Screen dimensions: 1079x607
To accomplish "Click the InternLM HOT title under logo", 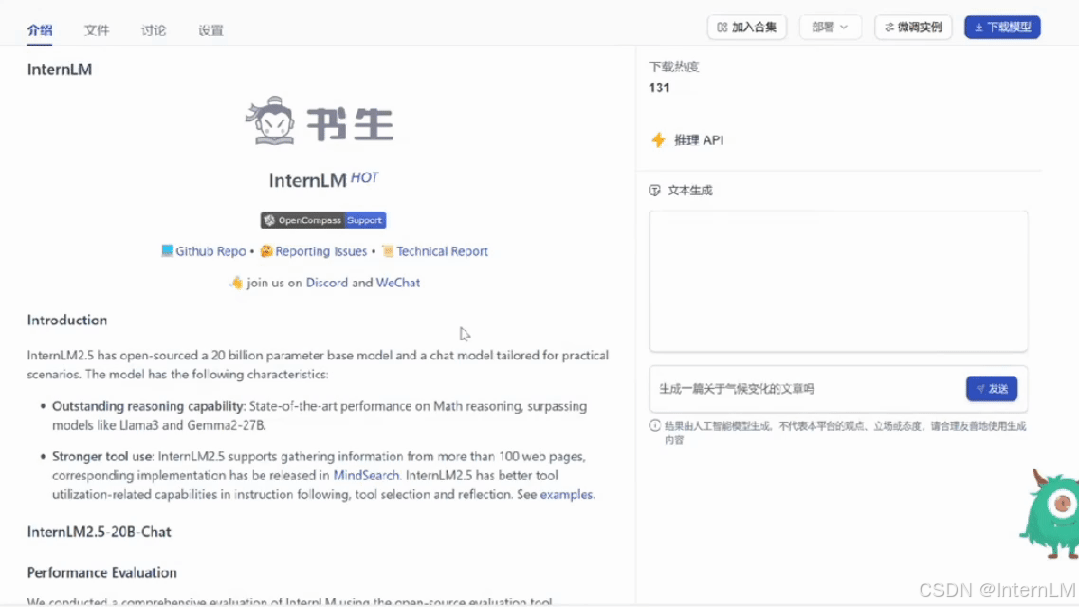I will click(323, 180).
